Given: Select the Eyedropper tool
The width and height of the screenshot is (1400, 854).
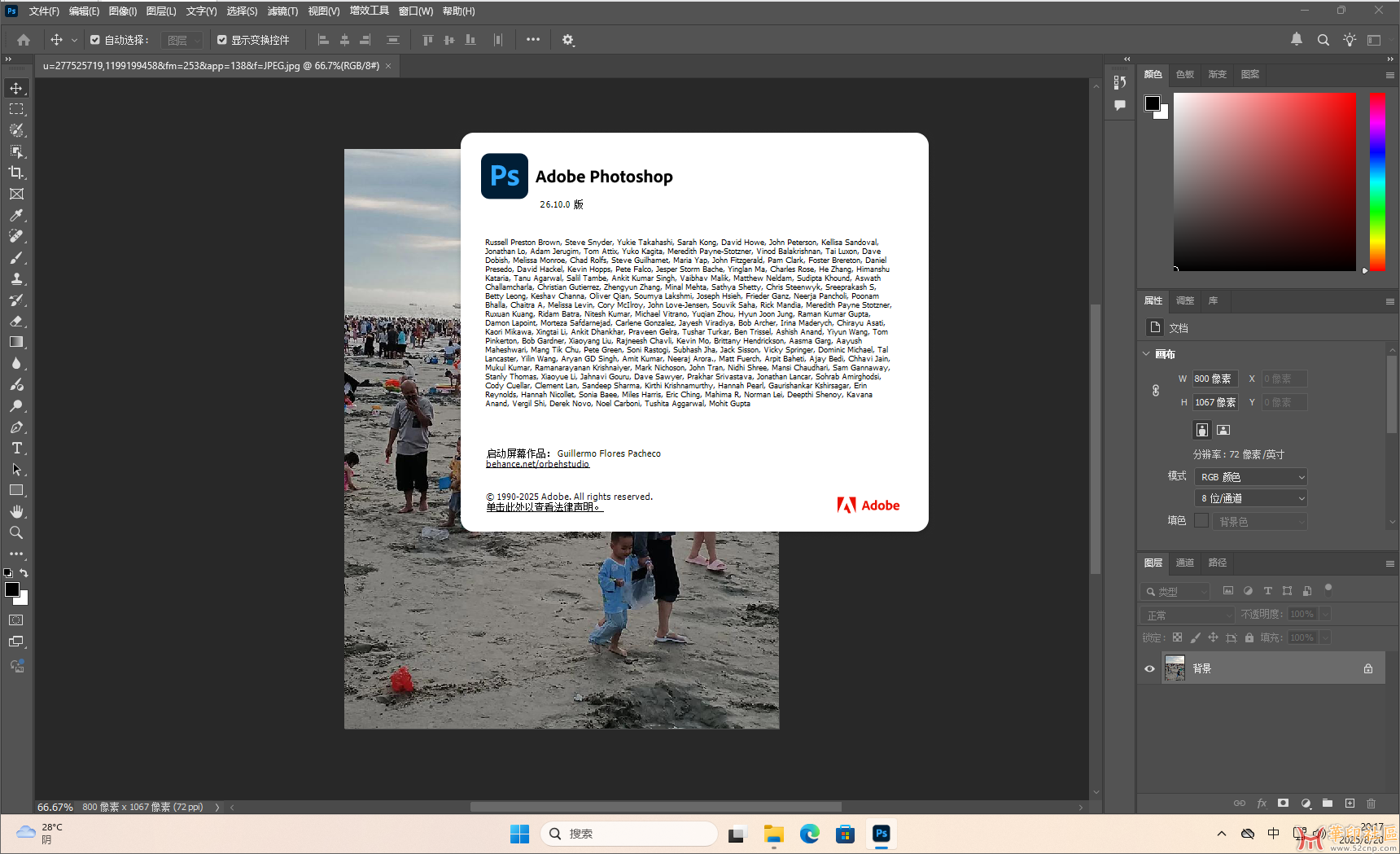Looking at the screenshot, I should coord(16,215).
